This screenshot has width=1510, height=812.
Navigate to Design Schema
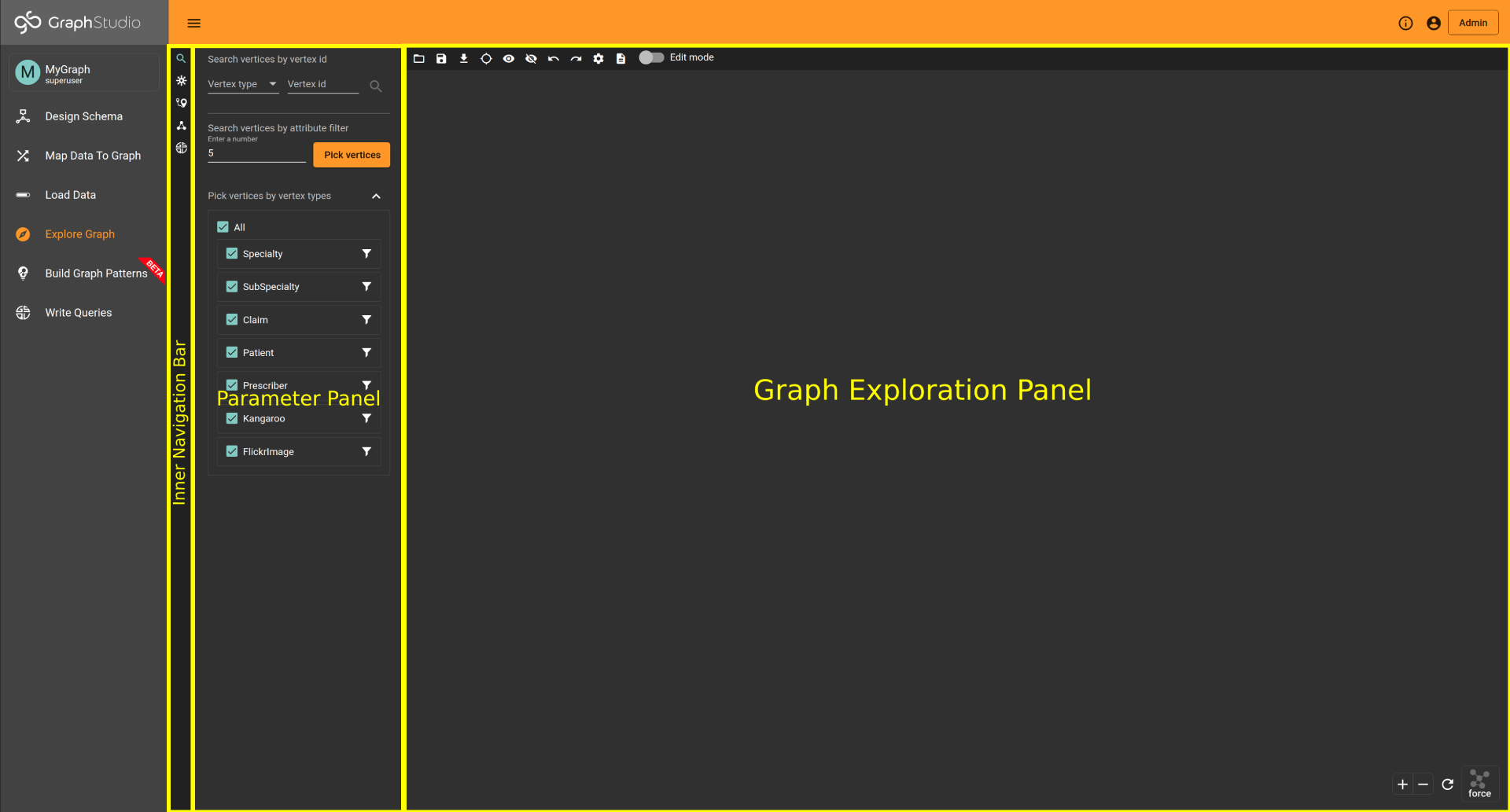[83, 116]
